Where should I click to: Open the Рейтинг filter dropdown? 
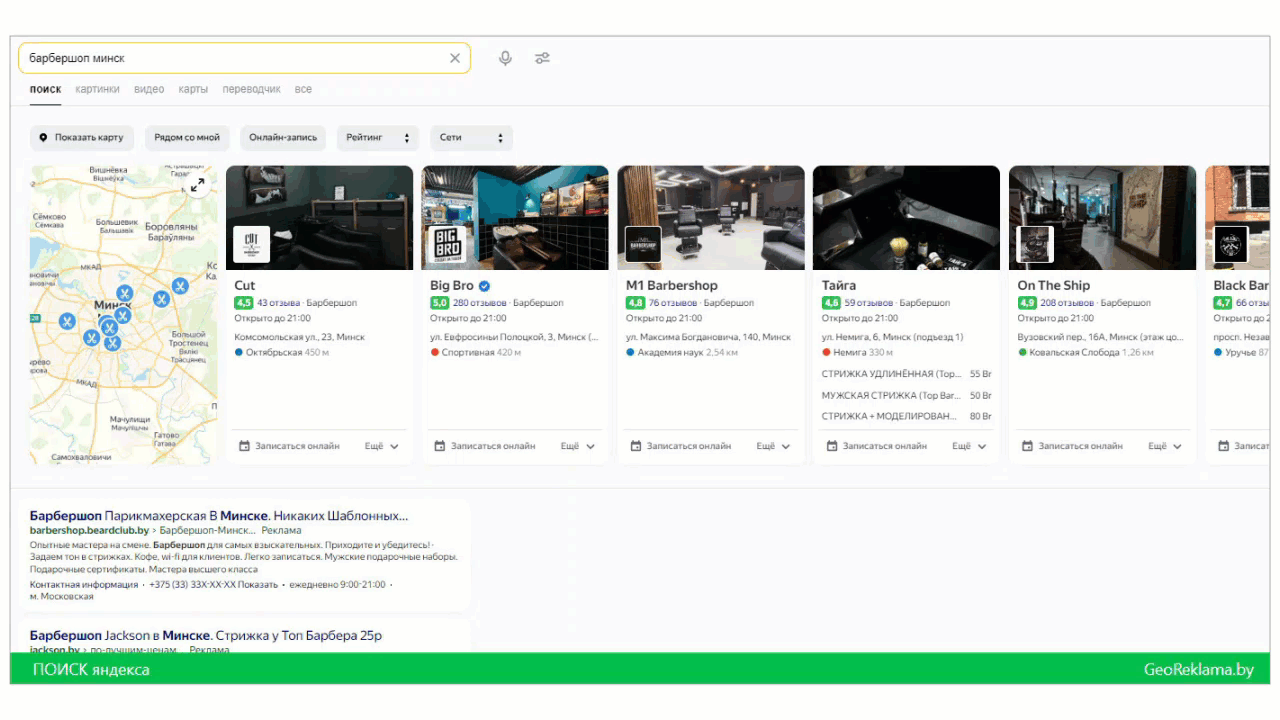coord(379,138)
